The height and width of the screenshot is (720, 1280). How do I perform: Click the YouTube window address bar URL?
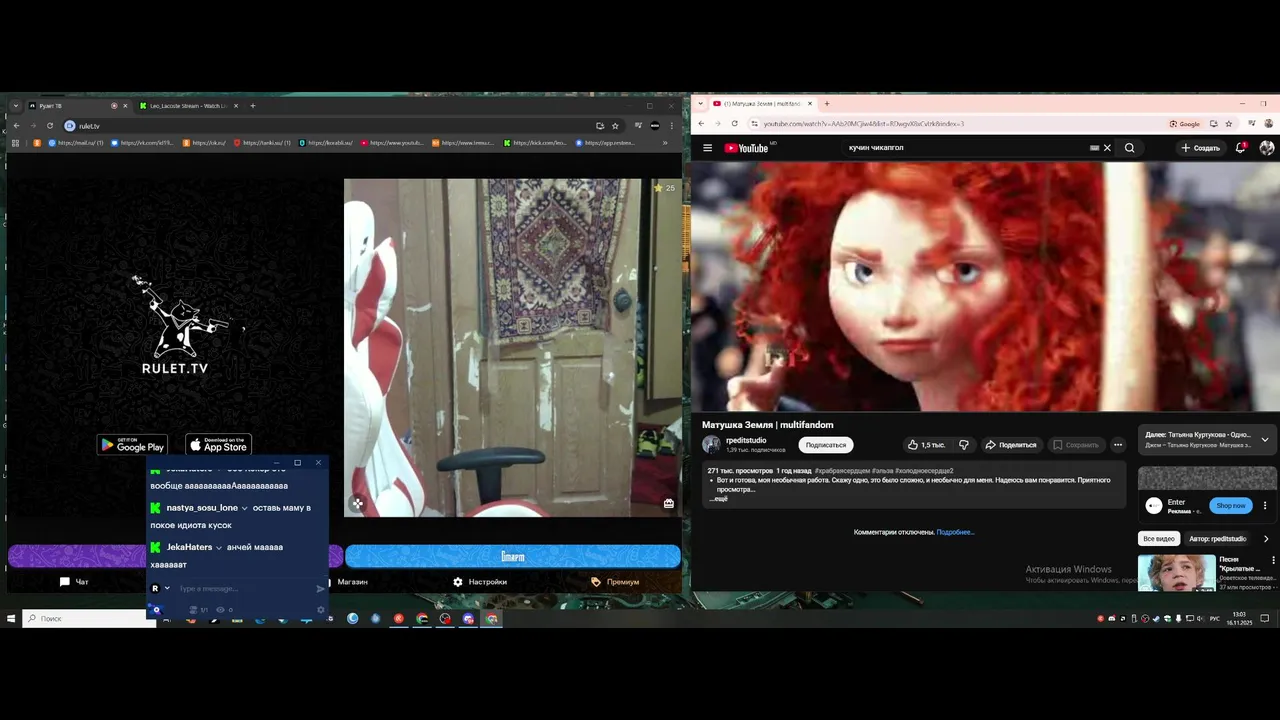(x=864, y=124)
